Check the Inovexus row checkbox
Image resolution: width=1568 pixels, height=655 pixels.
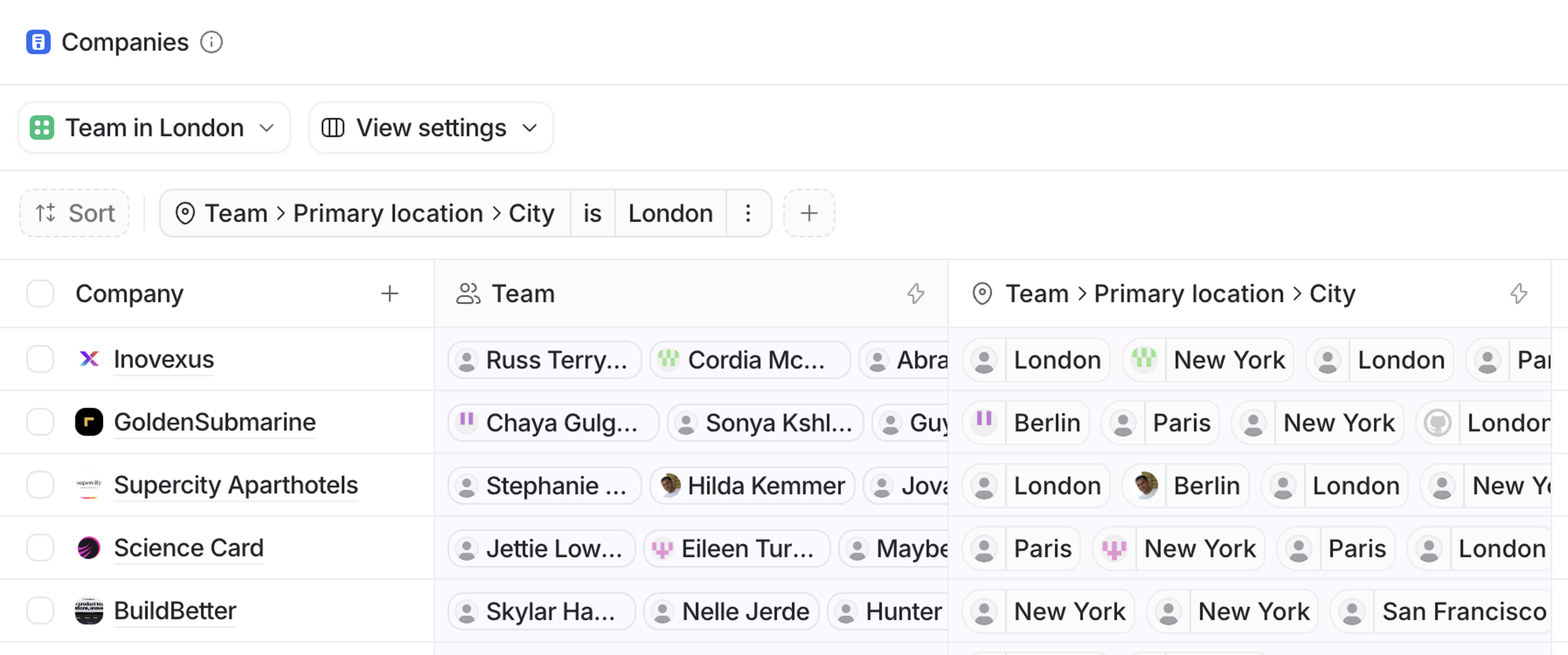pos(40,359)
